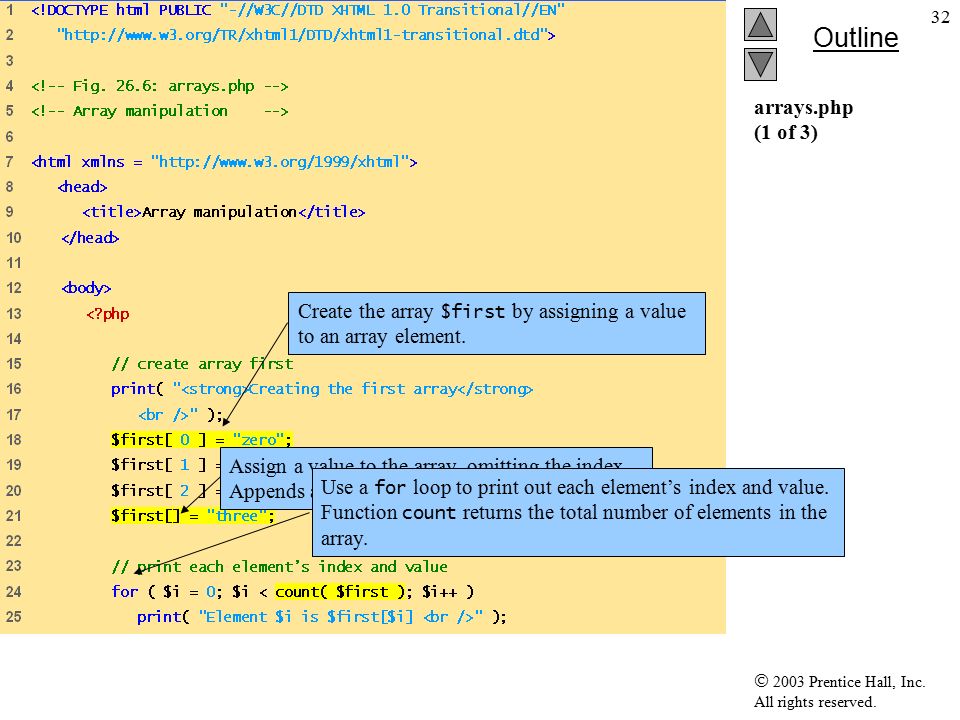Click the <?php opening tag
960x720 pixels.
(108, 313)
